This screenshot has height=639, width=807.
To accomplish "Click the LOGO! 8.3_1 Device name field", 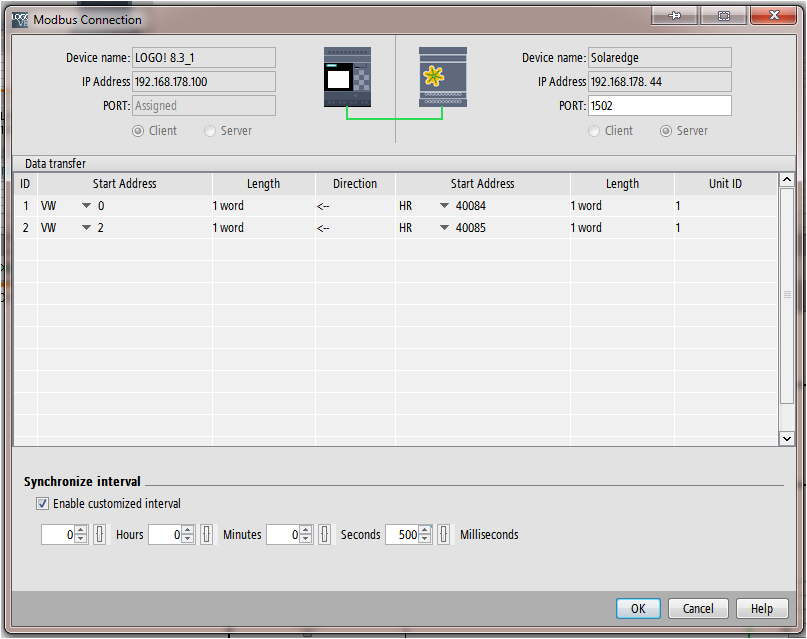I will coord(204,58).
